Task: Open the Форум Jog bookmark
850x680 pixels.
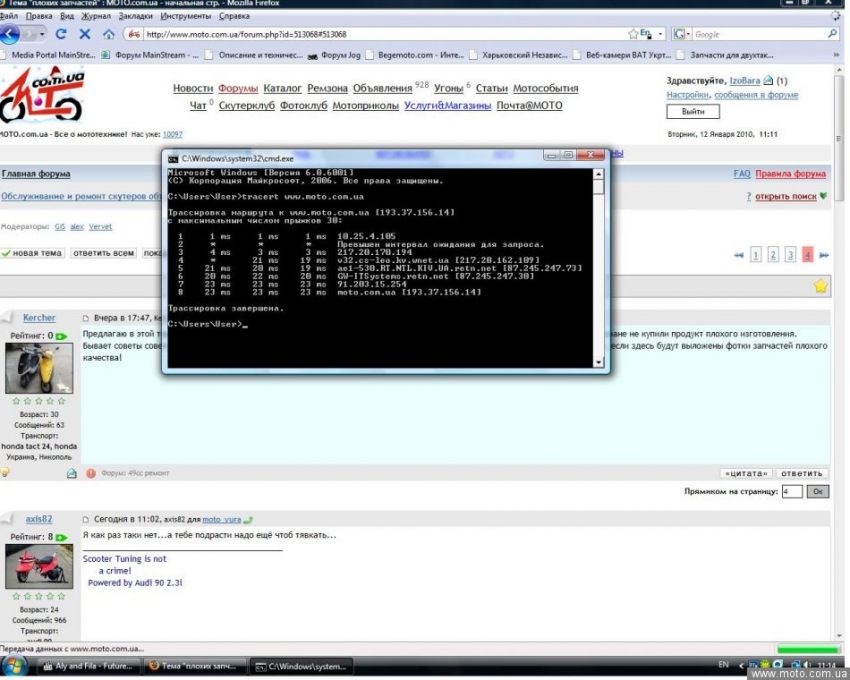Action: [x=334, y=55]
